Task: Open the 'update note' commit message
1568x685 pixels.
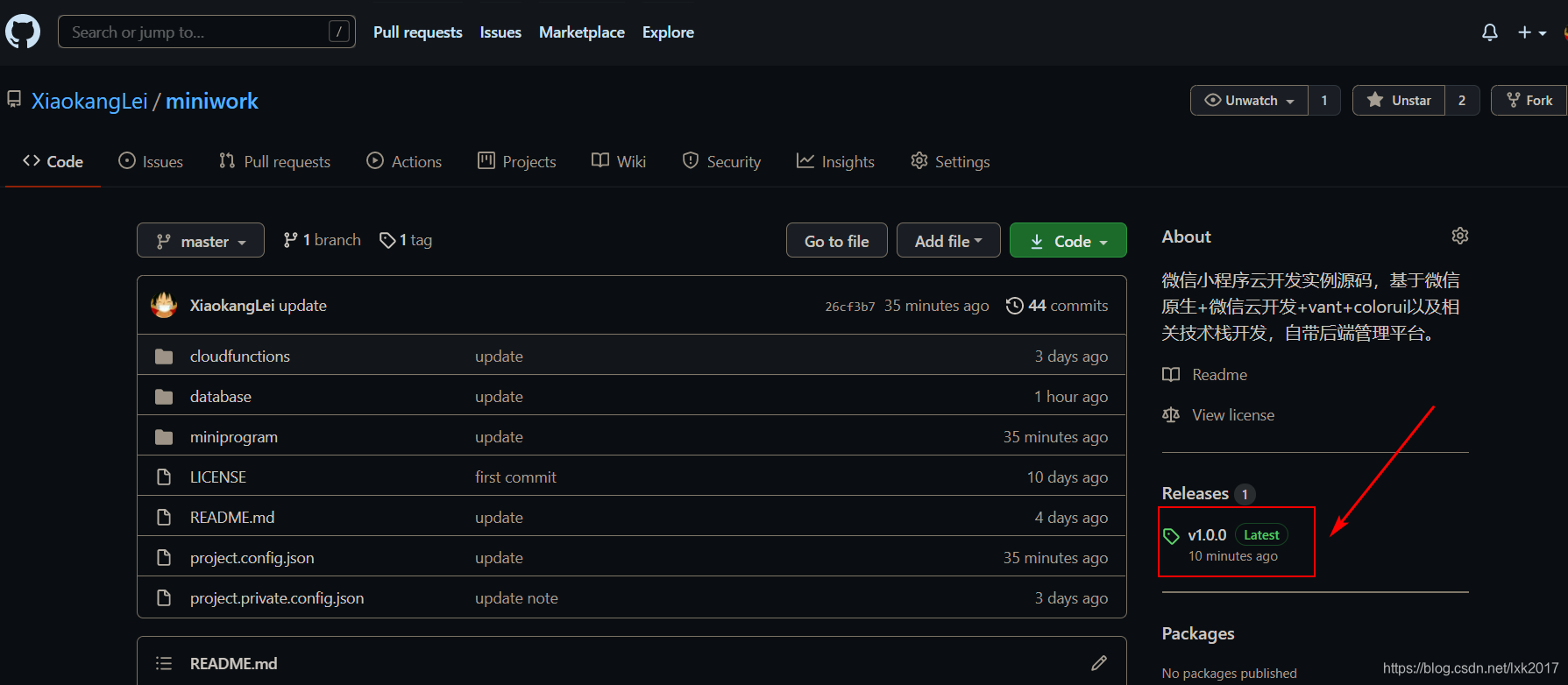Action: (516, 598)
